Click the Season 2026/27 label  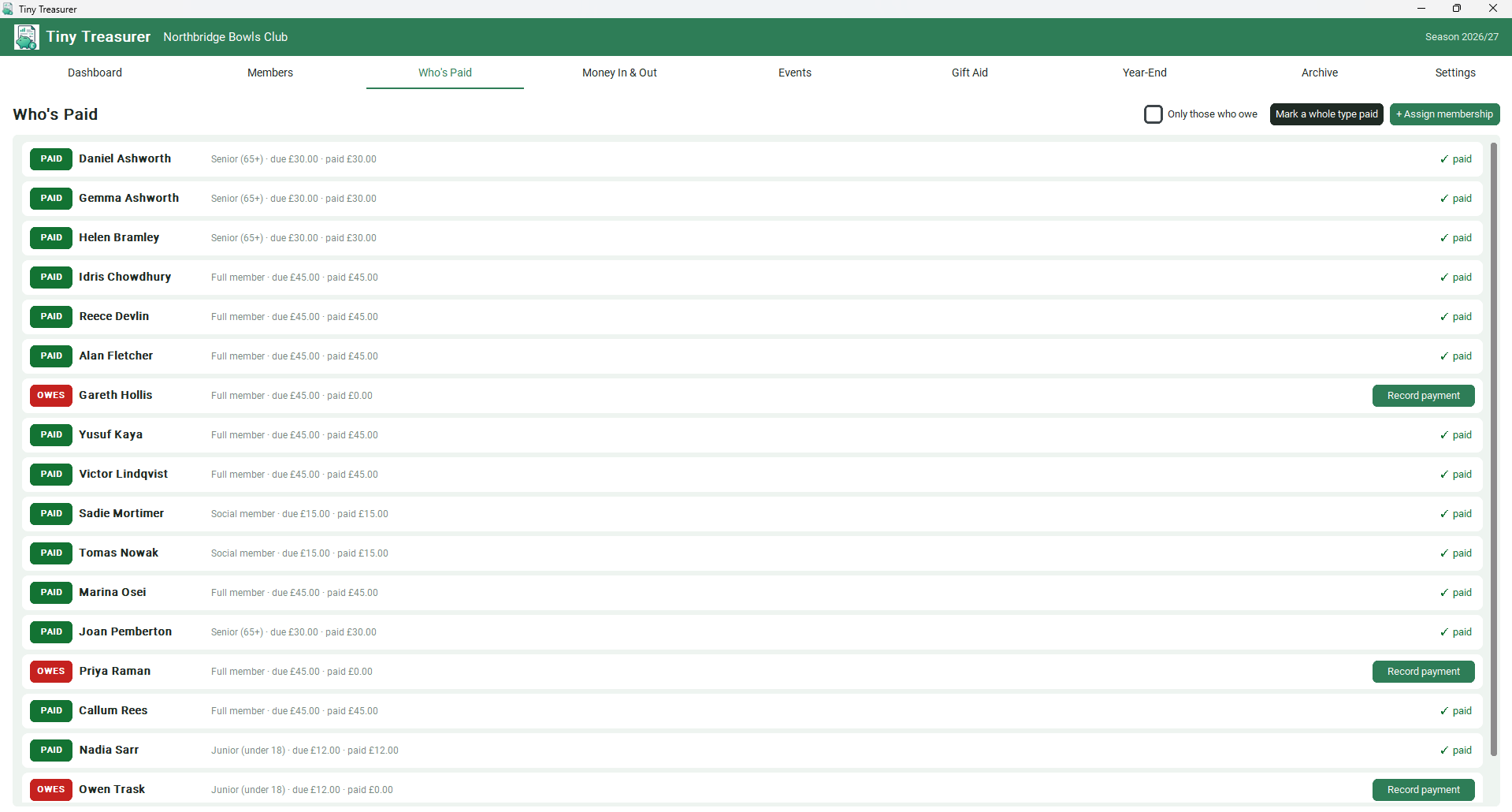coord(1462,37)
